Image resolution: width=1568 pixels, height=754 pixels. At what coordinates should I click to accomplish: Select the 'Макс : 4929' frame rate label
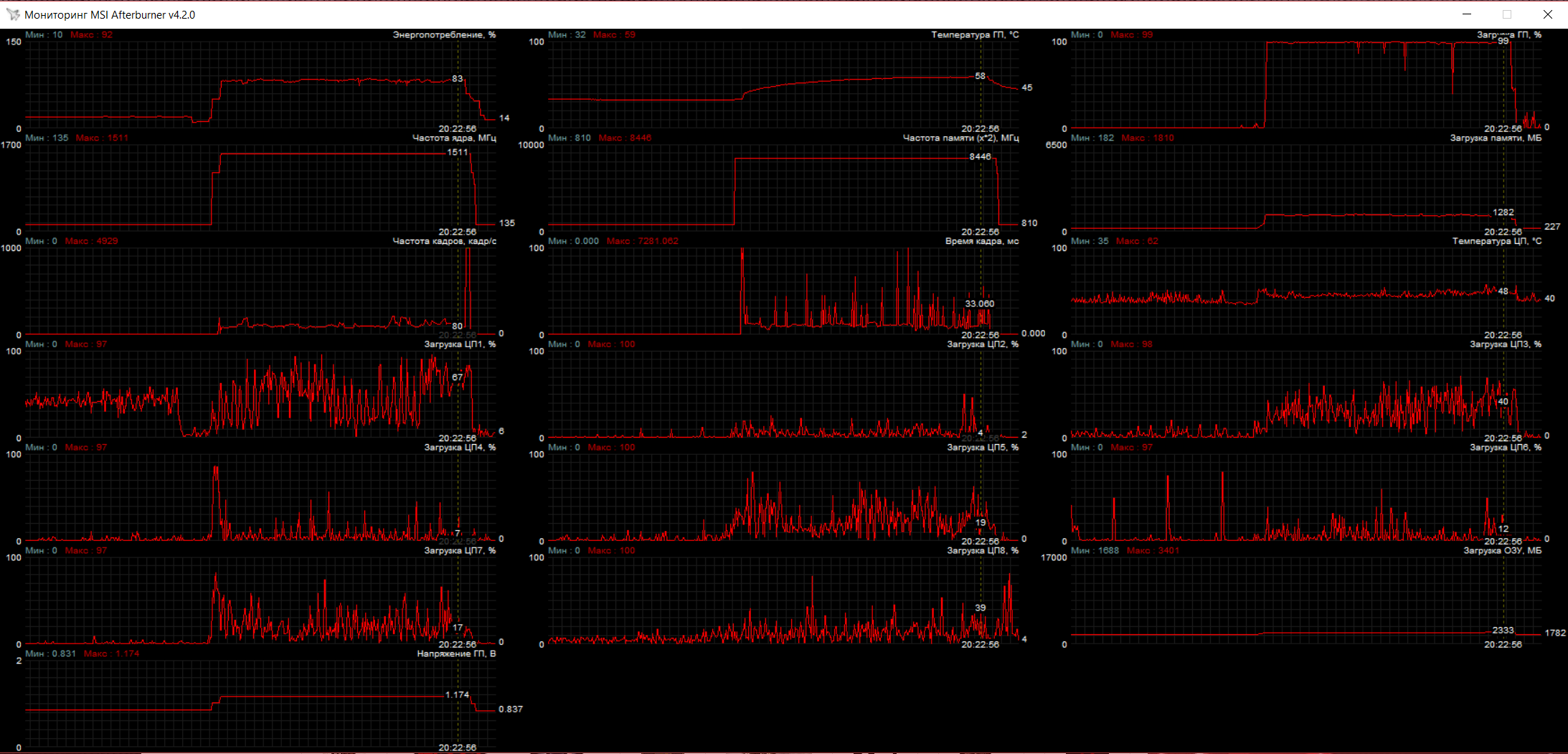tap(91, 241)
